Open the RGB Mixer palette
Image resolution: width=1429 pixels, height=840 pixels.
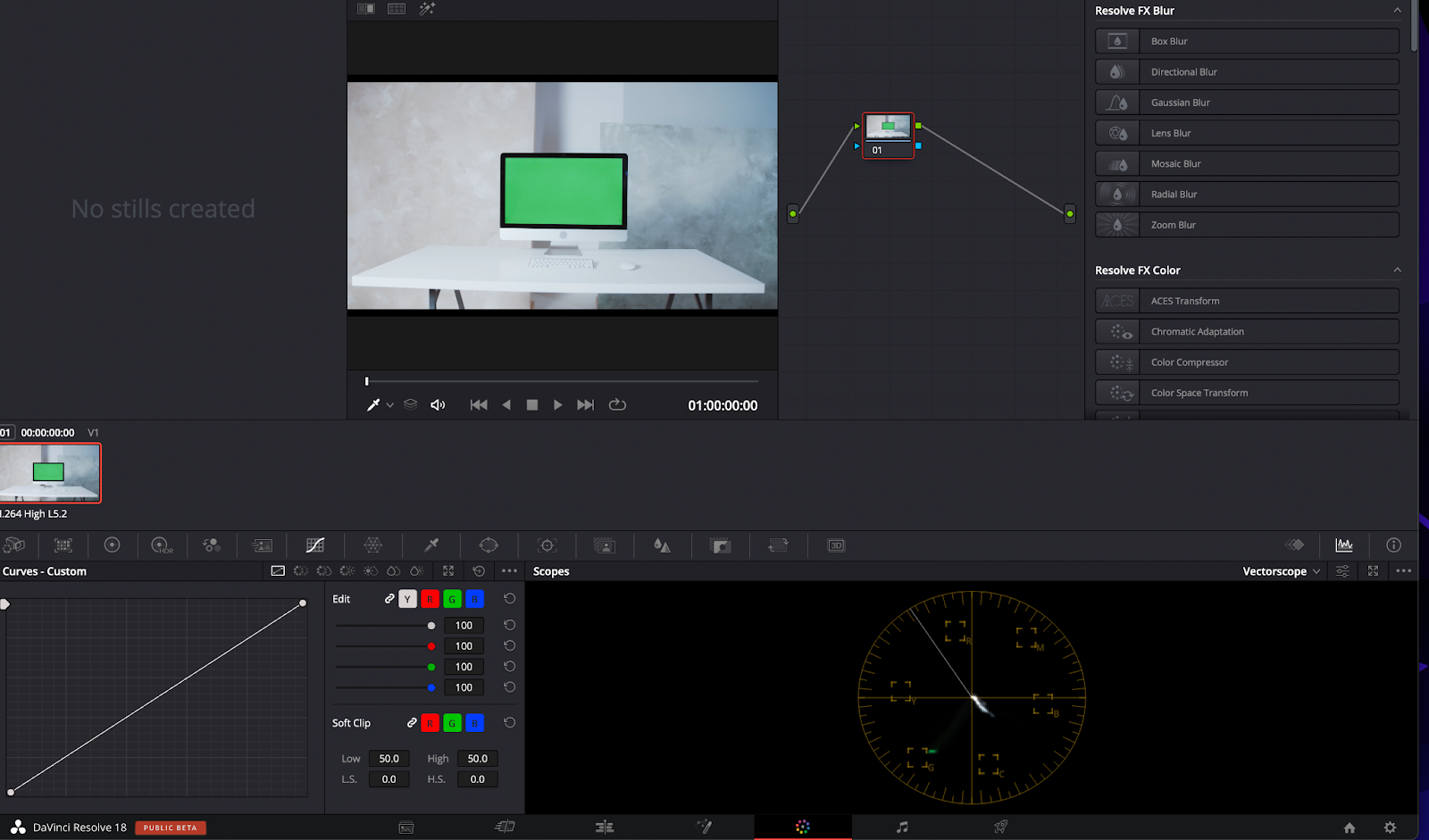click(211, 545)
